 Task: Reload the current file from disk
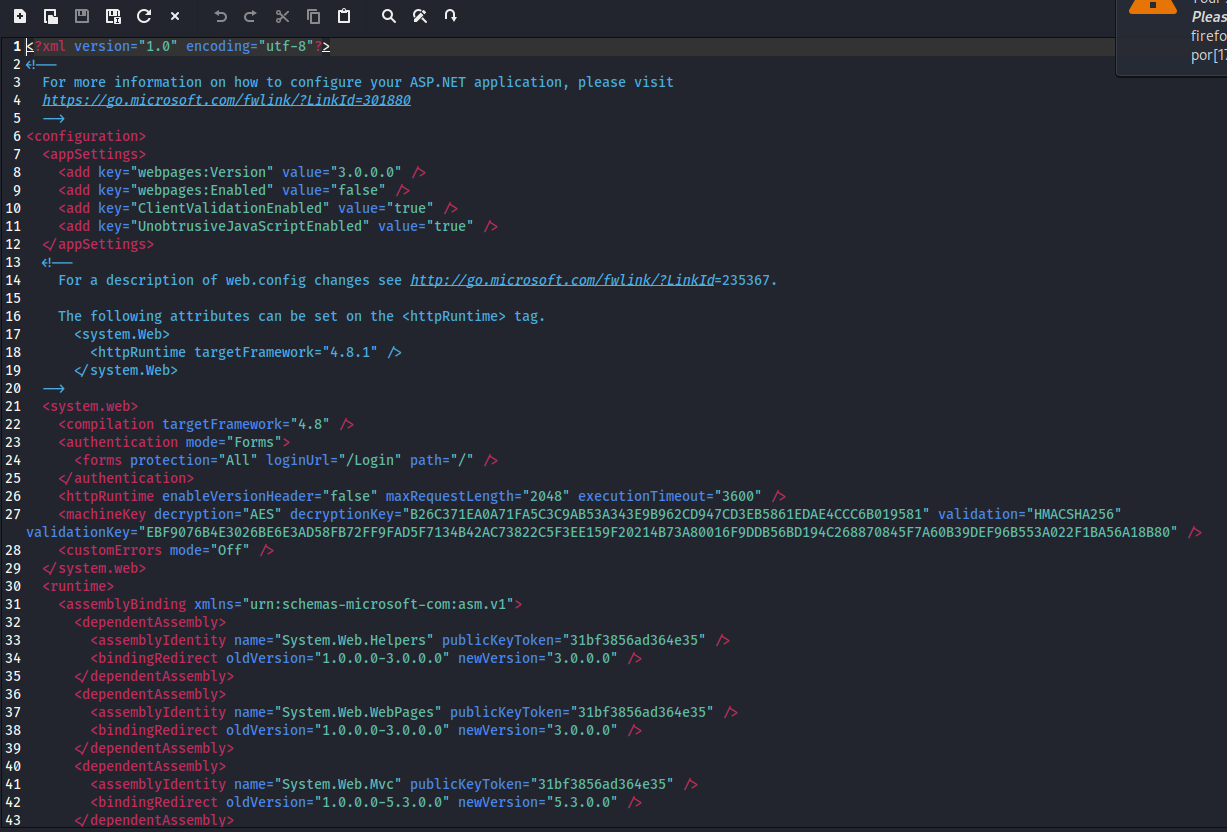[x=144, y=16]
